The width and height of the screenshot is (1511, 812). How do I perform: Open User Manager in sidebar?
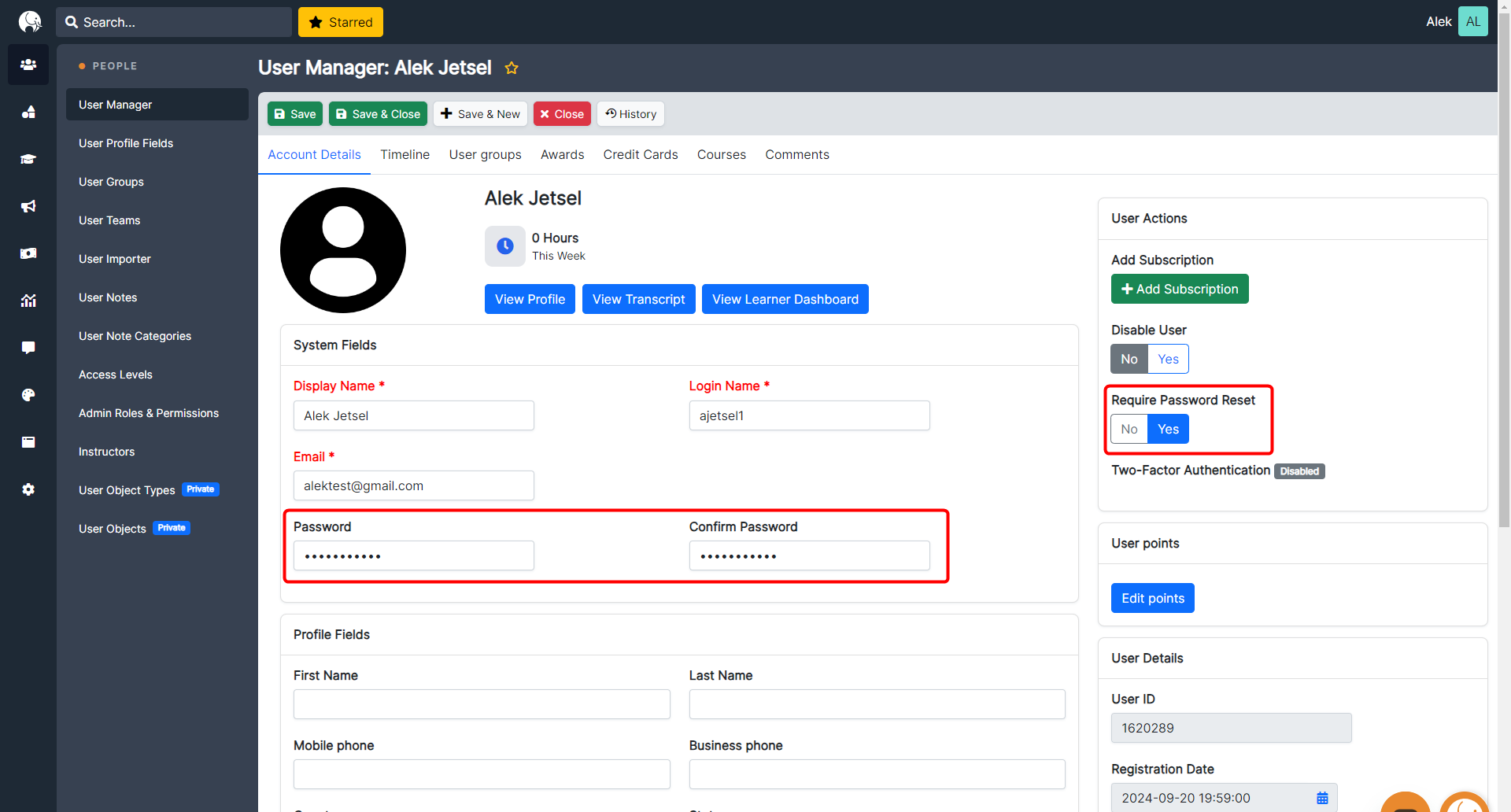157,105
